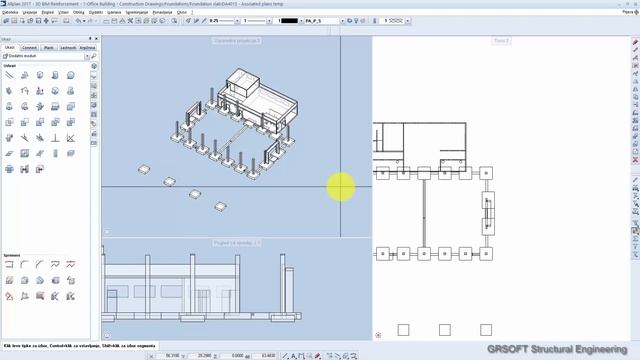Click the front elevation viewport title
The width and height of the screenshot is (640, 360).
tap(237, 243)
